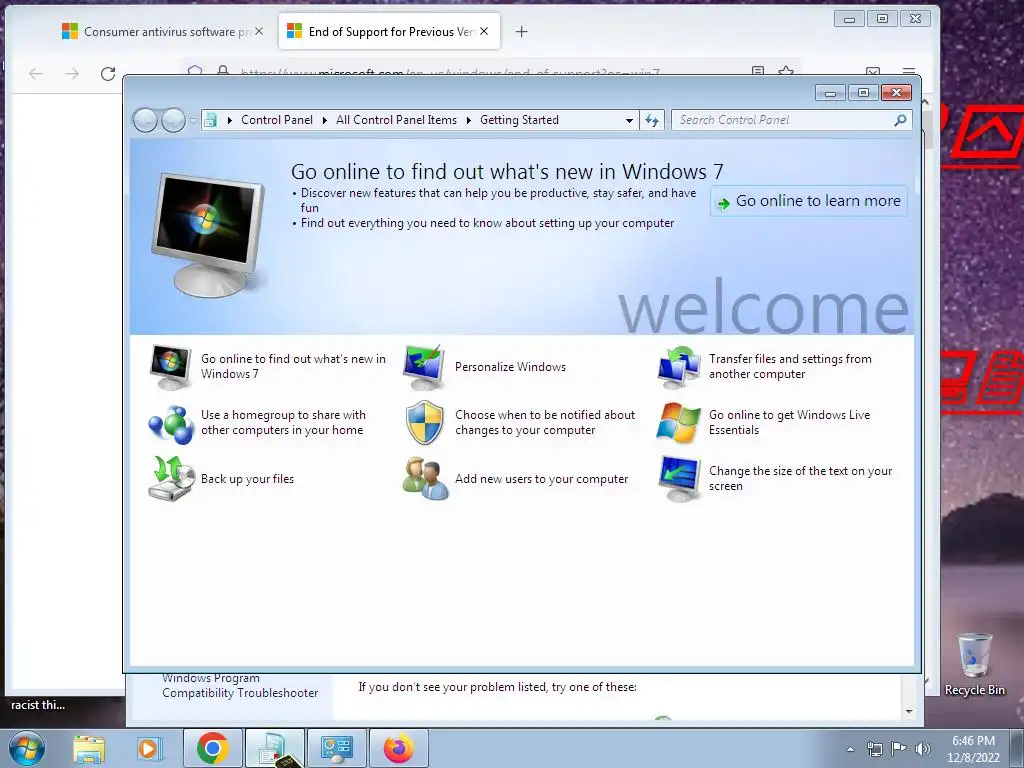The image size is (1024, 768).
Task: Open recent pages dropdown next to nav arrows
Action: (x=193, y=120)
